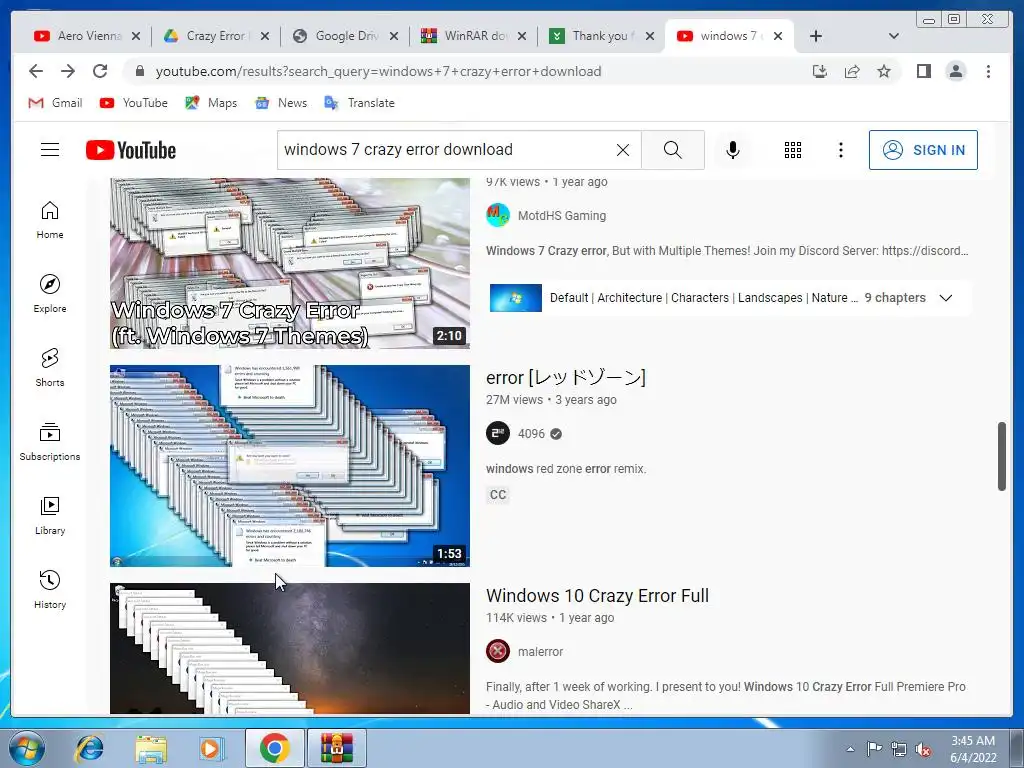Image resolution: width=1024 pixels, height=768 pixels.
Task: Click the SIGN IN button
Action: point(923,150)
